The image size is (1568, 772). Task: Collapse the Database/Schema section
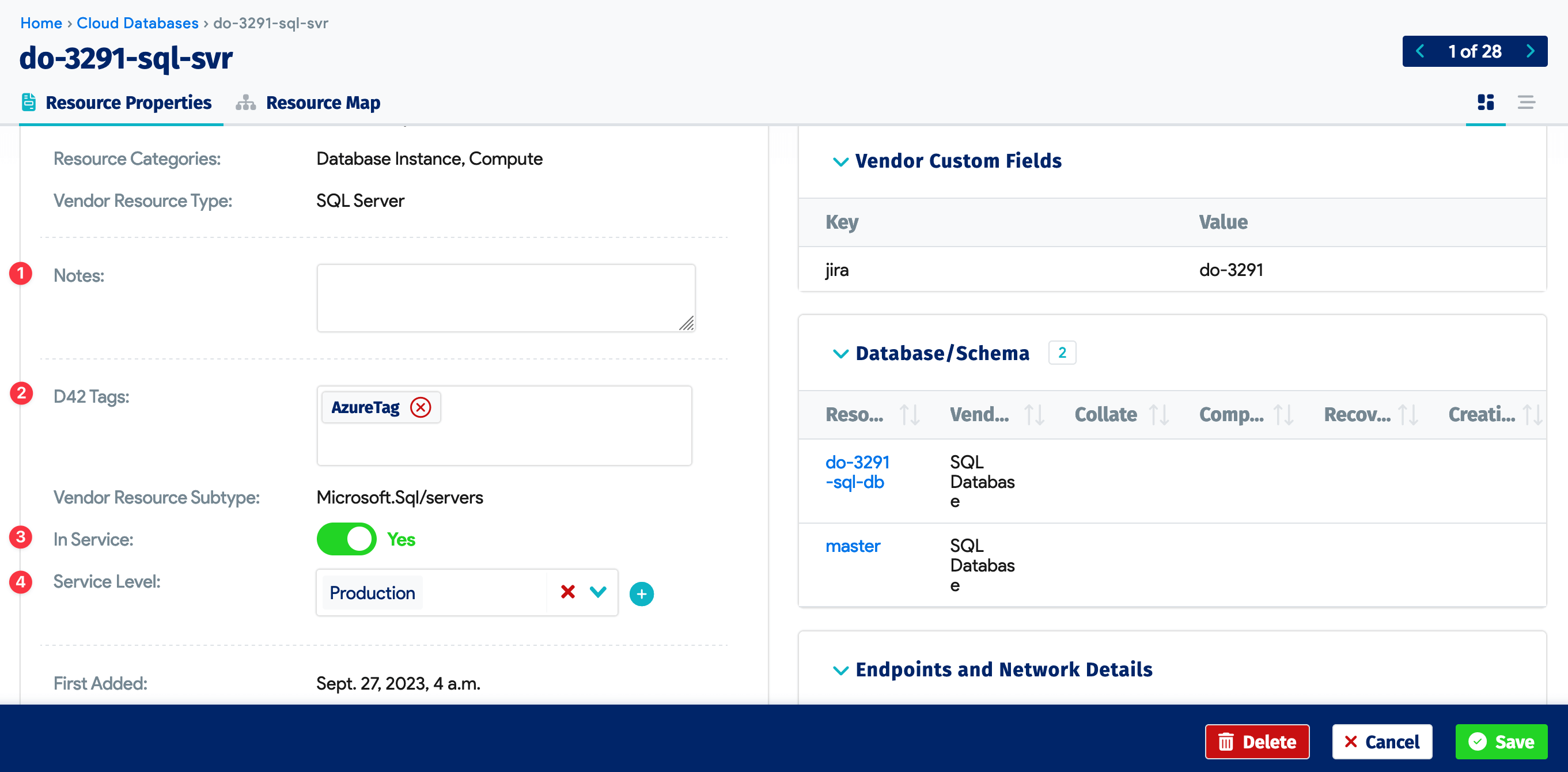[x=840, y=353]
